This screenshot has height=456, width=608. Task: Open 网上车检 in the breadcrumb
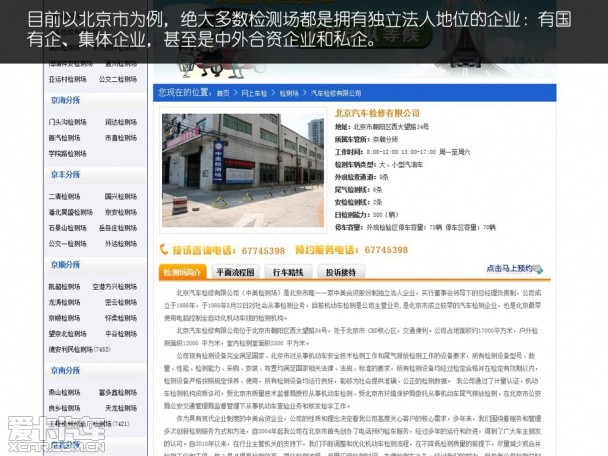click(x=254, y=93)
